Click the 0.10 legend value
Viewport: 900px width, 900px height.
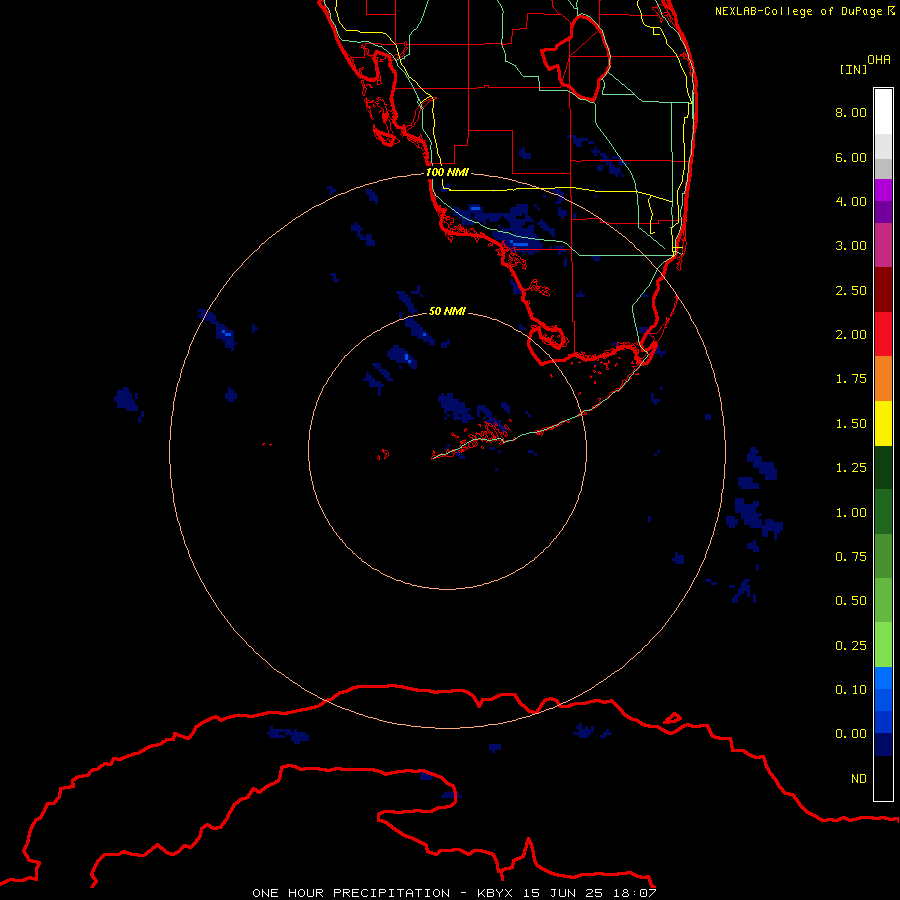pos(851,690)
